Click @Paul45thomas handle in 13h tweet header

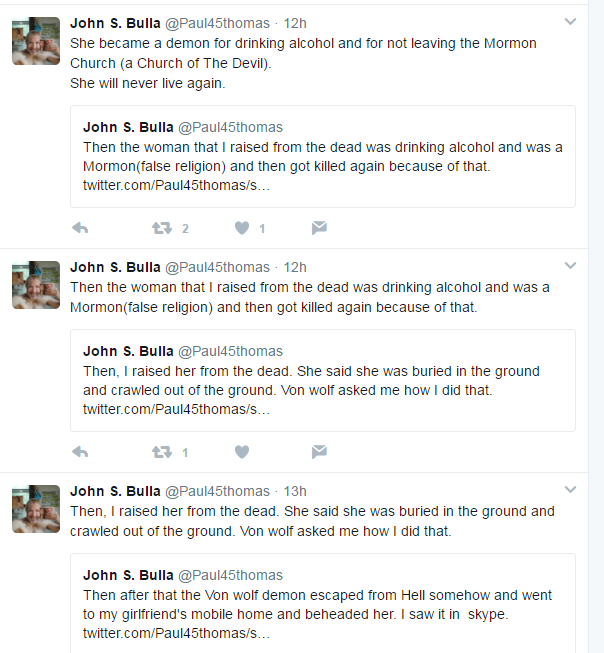click(217, 491)
